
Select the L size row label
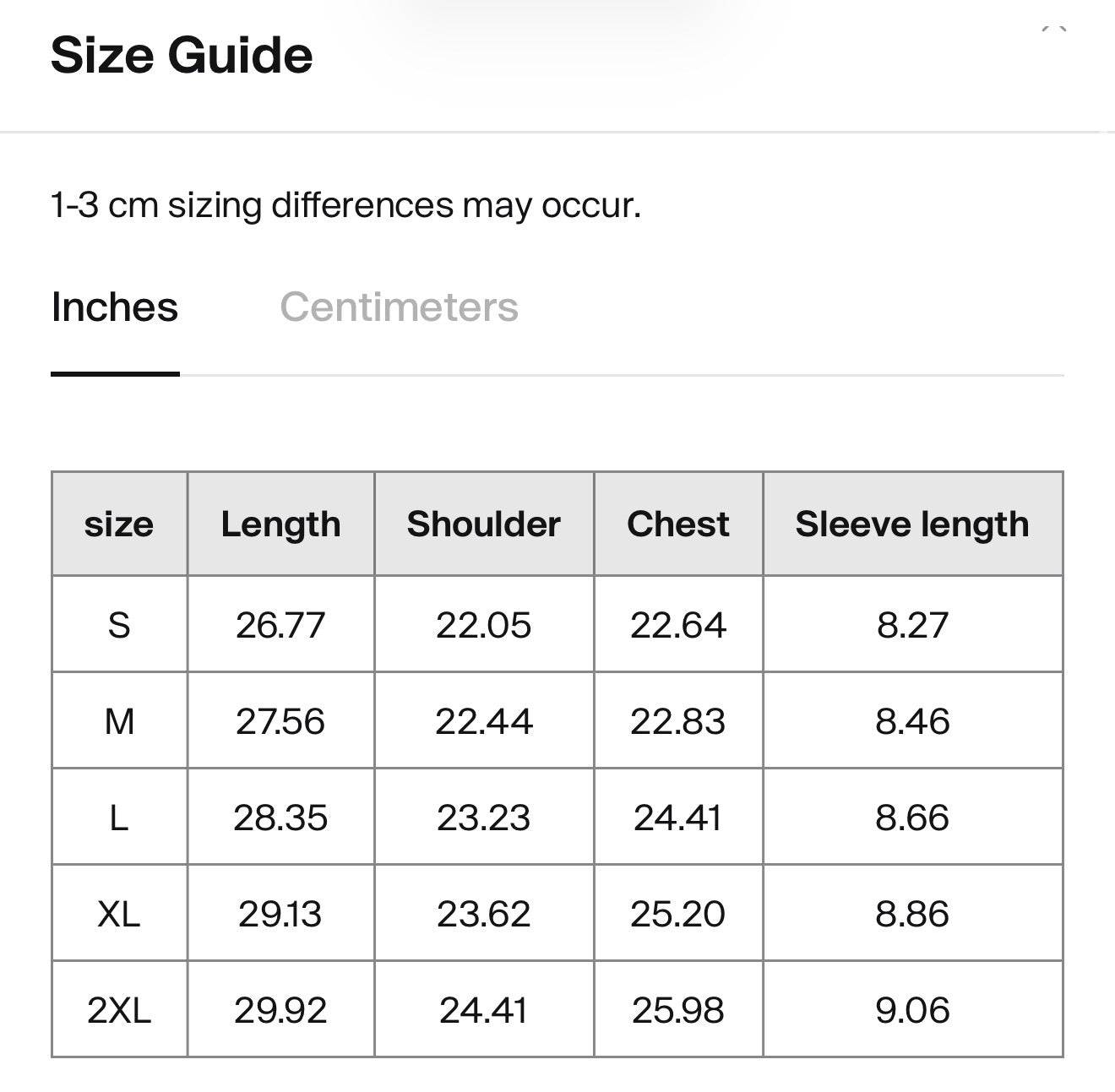coord(119,818)
